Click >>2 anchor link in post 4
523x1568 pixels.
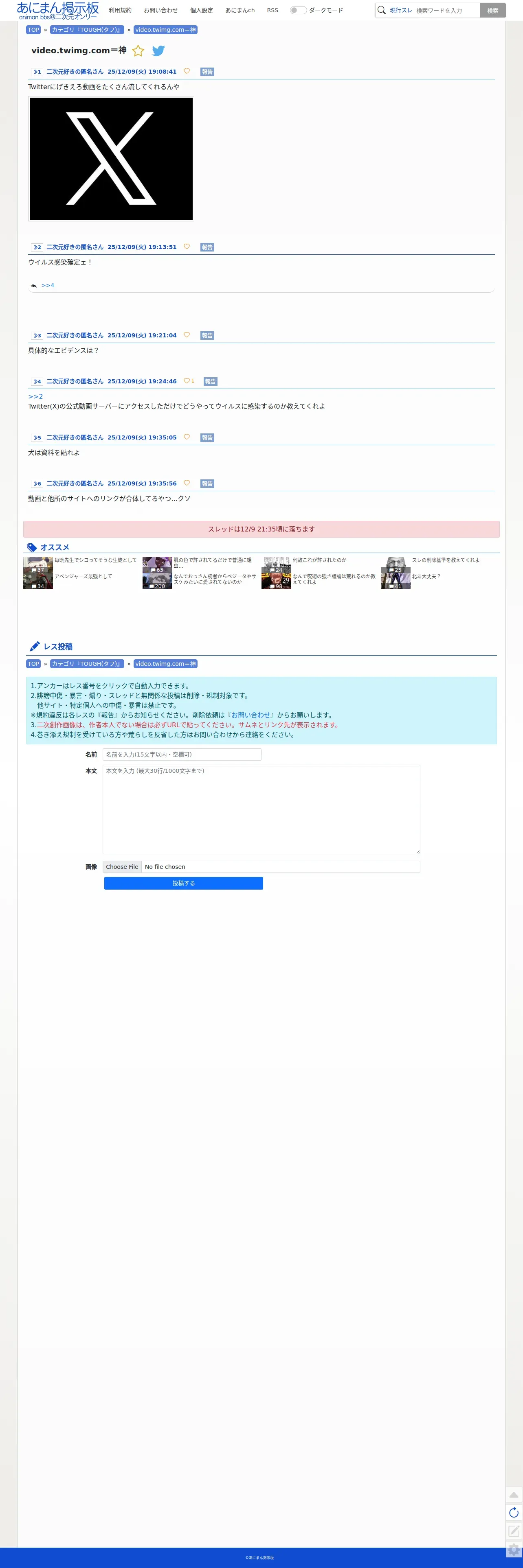pyautogui.click(x=35, y=396)
